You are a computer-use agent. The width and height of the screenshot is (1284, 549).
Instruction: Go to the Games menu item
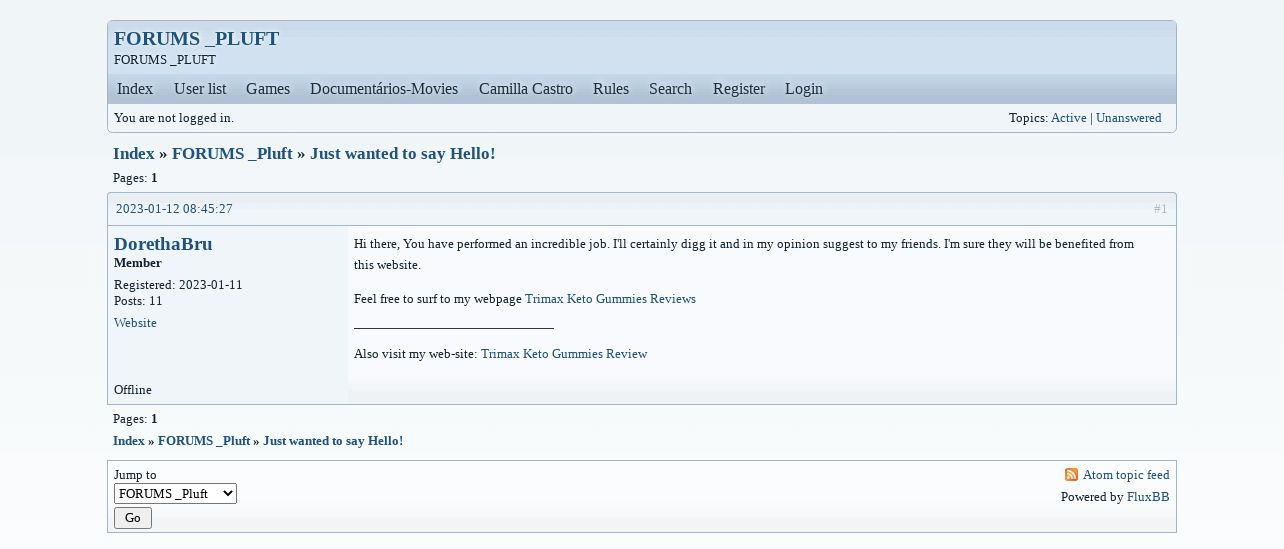pyautogui.click(x=268, y=89)
